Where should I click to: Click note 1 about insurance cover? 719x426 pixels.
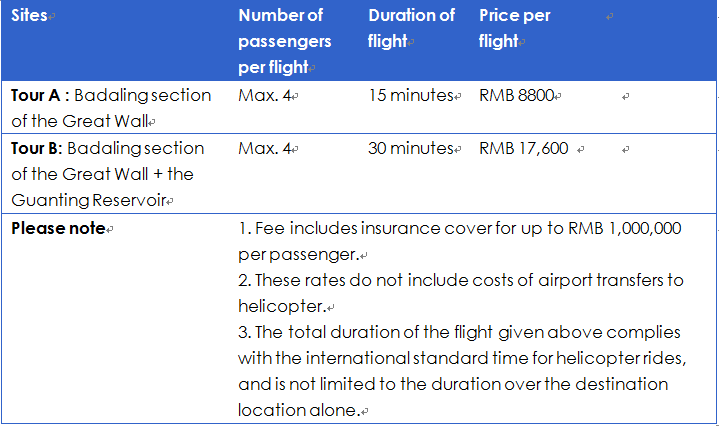(459, 241)
